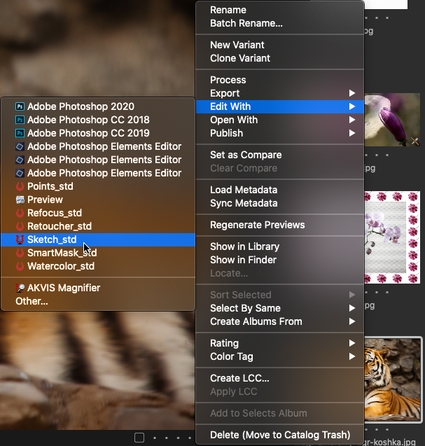Select the tiger thumbnail in browser
The image size is (425, 446).
pos(392,379)
